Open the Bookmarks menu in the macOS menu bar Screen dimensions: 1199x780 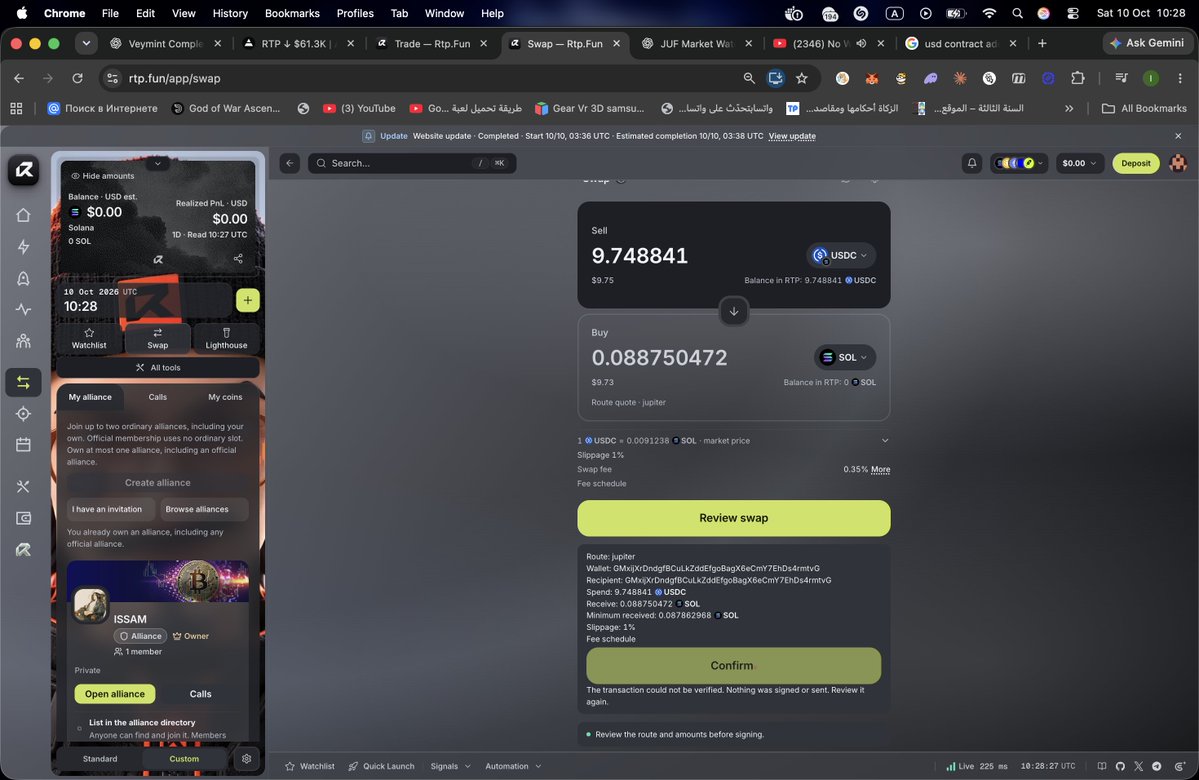coord(292,13)
